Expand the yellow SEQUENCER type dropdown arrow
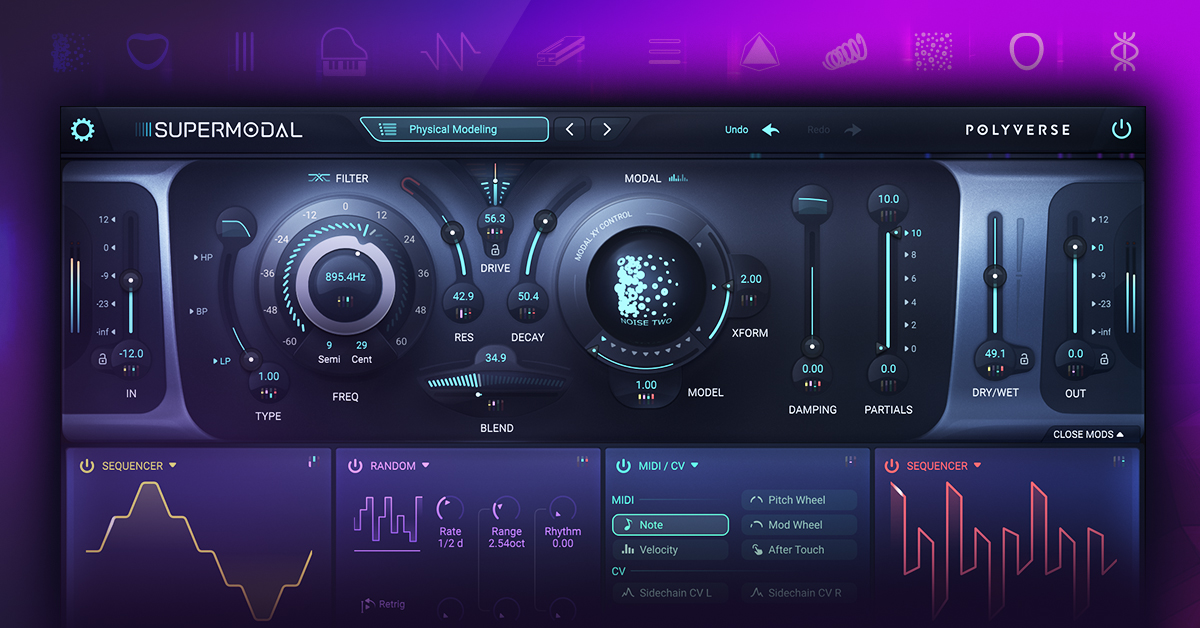The height and width of the screenshot is (628, 1200). (x=172, y=466)
